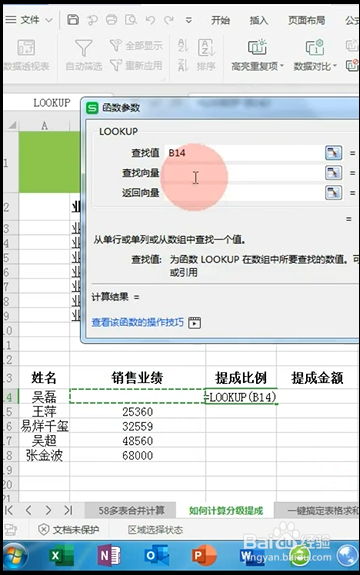Image resolution: width=360 pixels, height=575 pixels.
Task: Select the cell with value 32559
Action: (x=137, y=426)
